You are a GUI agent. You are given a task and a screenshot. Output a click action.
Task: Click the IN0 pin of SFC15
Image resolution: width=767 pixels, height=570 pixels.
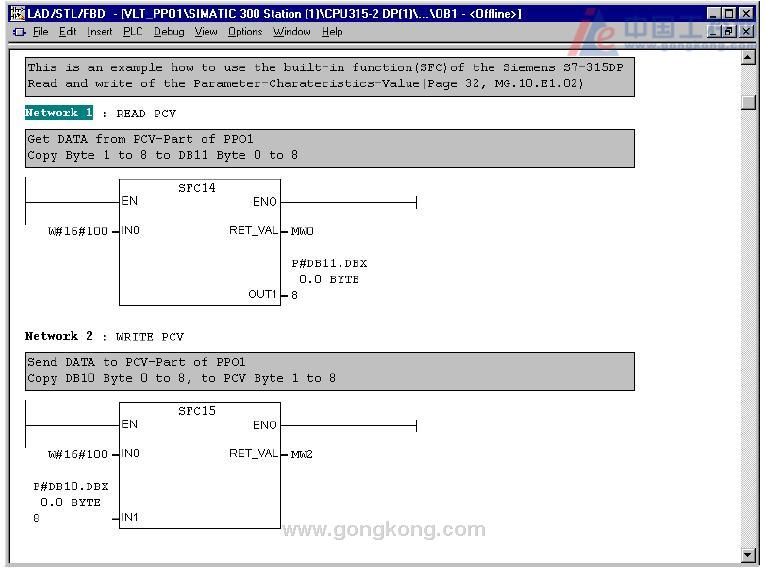(131, 454)
